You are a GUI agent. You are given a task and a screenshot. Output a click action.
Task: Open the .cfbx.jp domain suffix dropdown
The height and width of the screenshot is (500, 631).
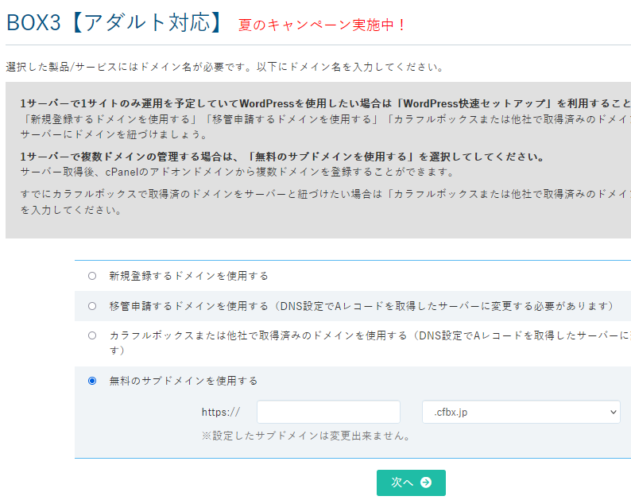click(520, 412)
